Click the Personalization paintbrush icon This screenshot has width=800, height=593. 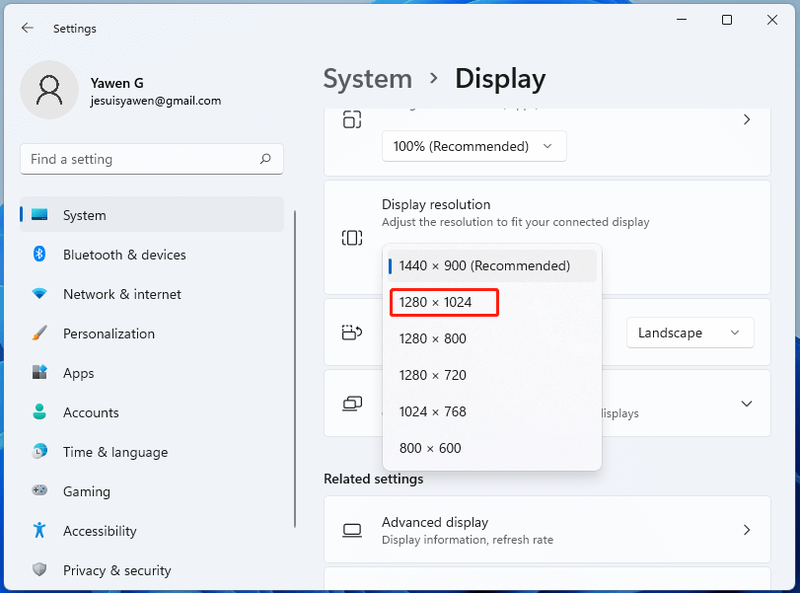point(39,333)
